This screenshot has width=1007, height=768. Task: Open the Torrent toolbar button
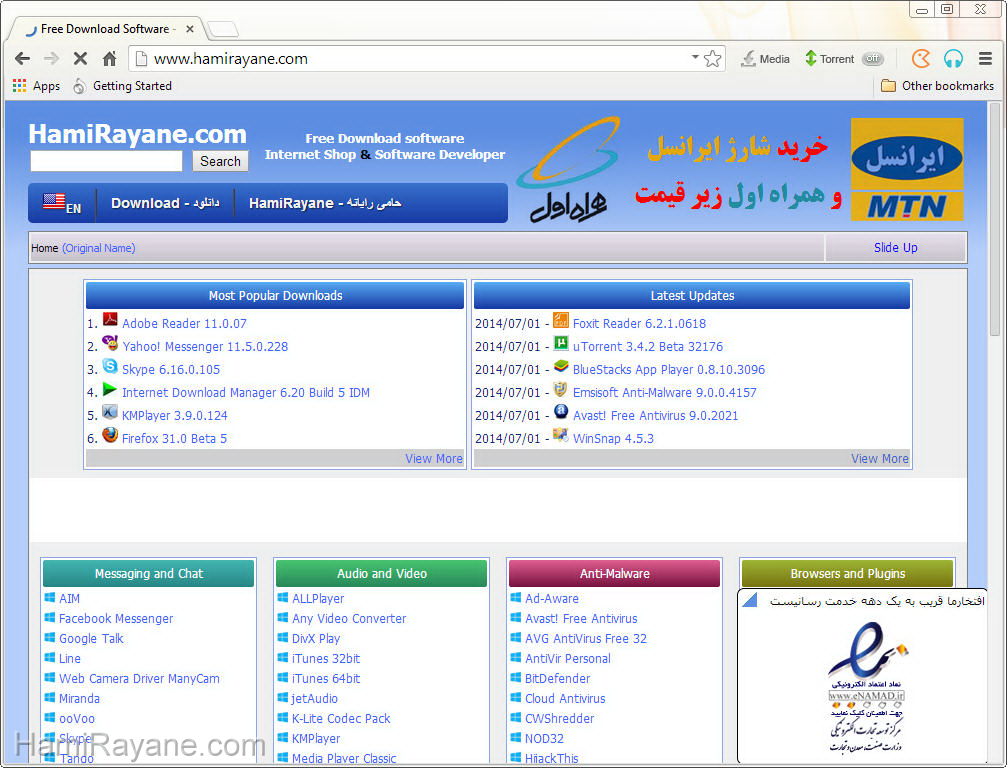pyautogui.click(x=830, y=59)
